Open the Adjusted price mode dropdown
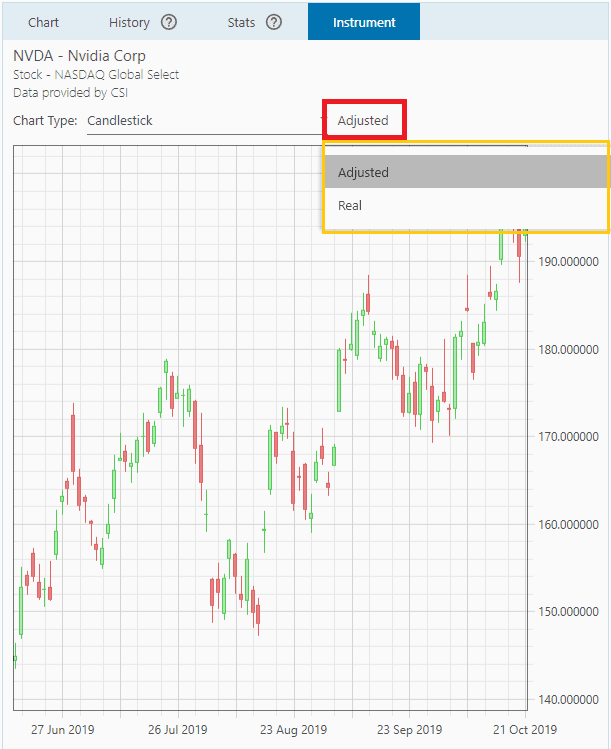 pos(364,120)
